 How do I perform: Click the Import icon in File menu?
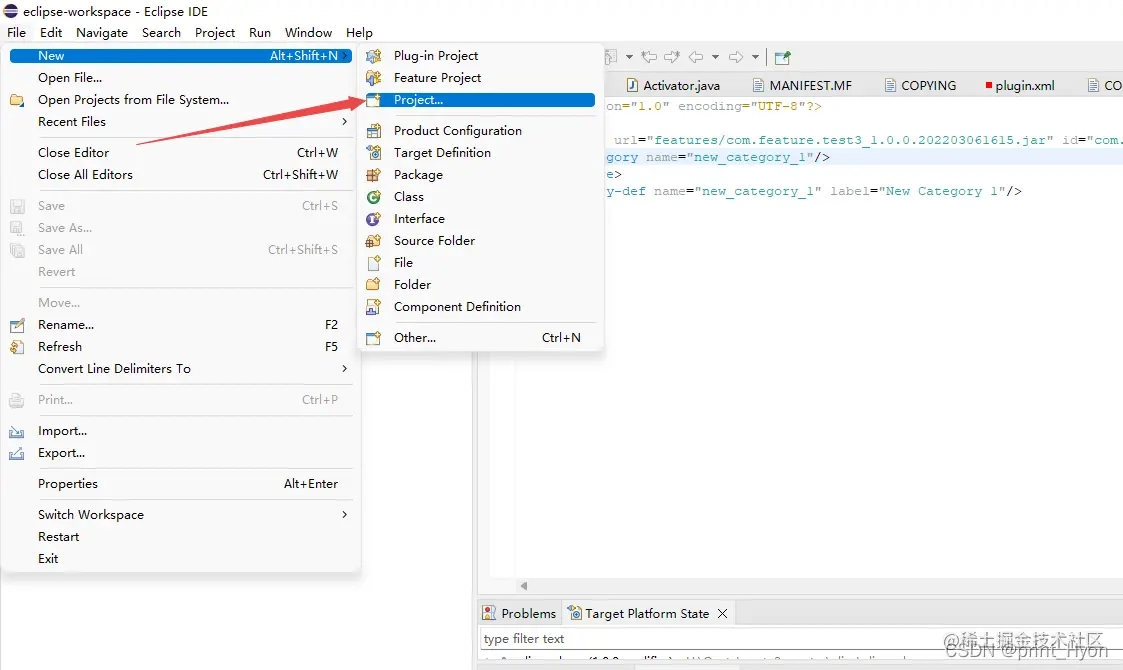[x=16, y=431]
